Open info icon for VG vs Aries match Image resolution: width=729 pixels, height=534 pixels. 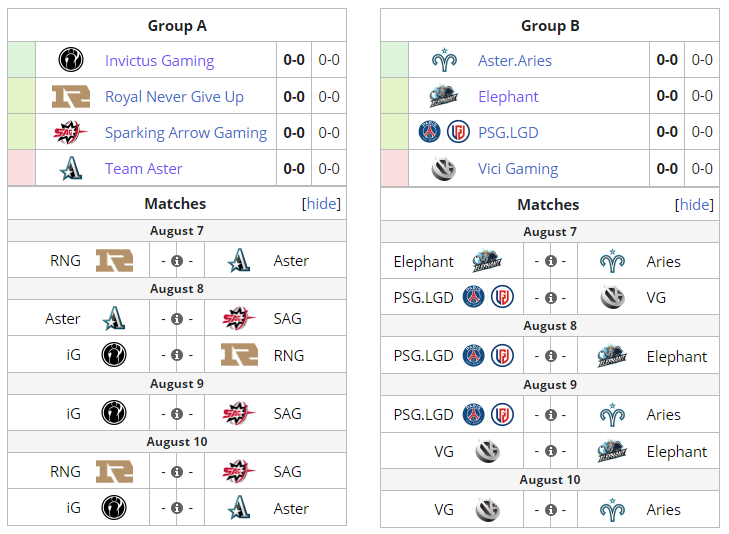click(x=550, y=510)
